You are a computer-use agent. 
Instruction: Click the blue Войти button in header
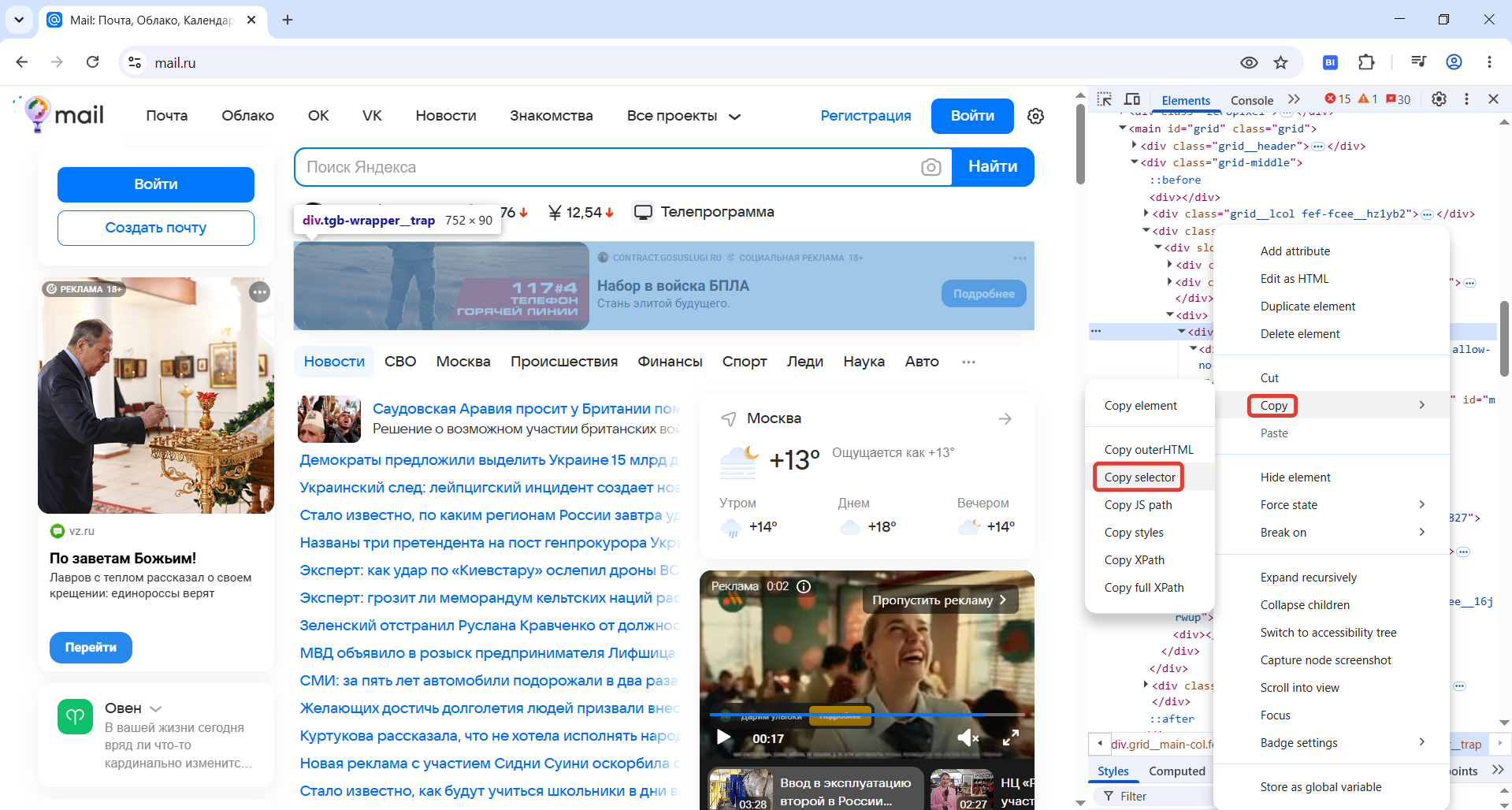pos(972,116)
